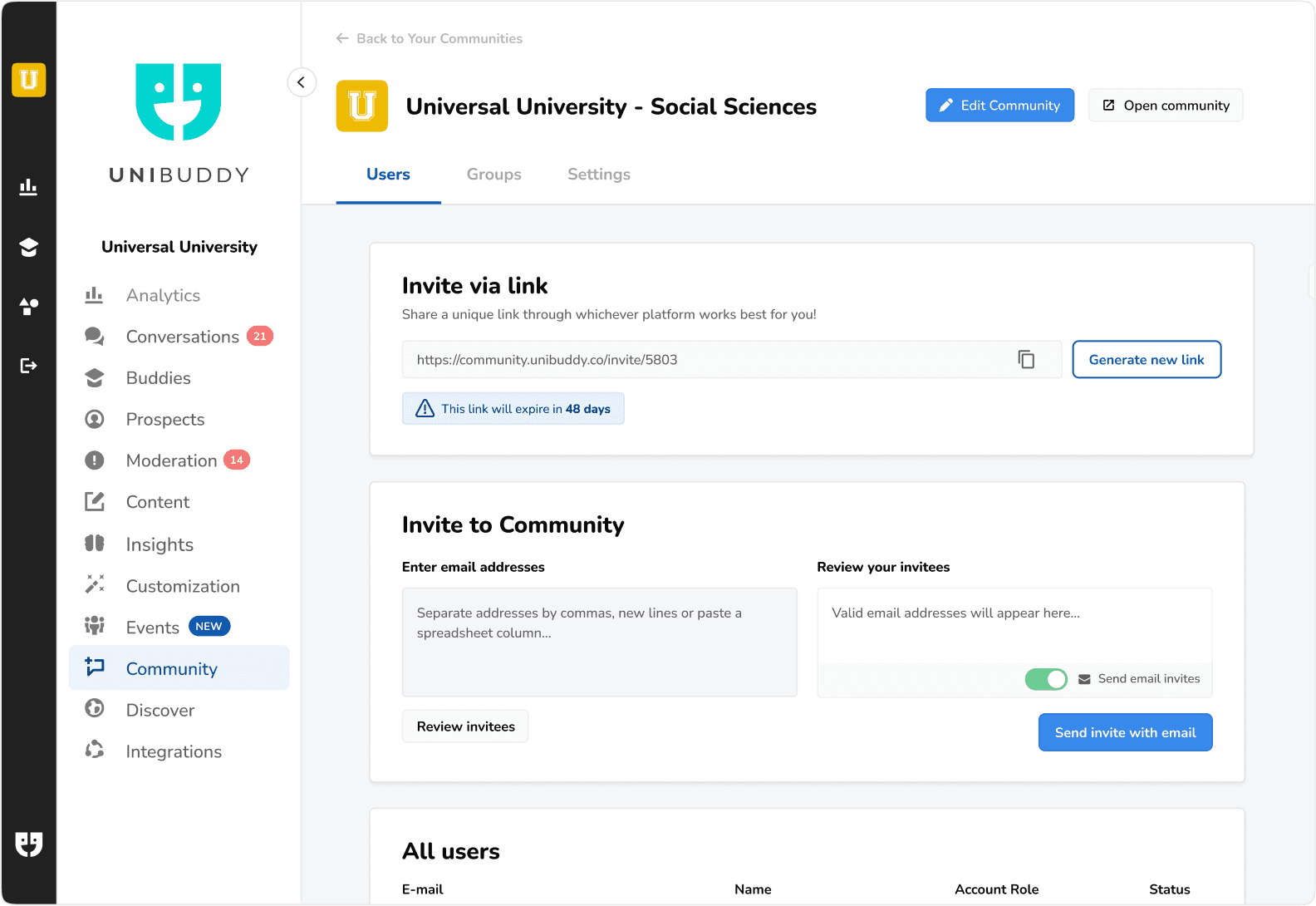
Task: Click the yellow U university logo in dark rail
Action: (x=28, y=80)
